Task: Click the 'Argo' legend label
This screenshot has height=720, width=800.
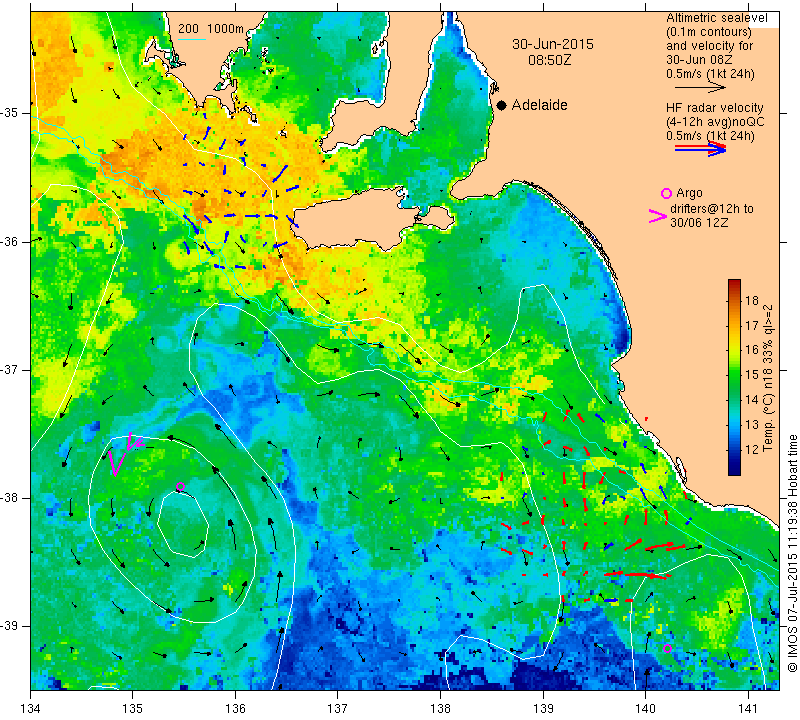Action: 689,193
